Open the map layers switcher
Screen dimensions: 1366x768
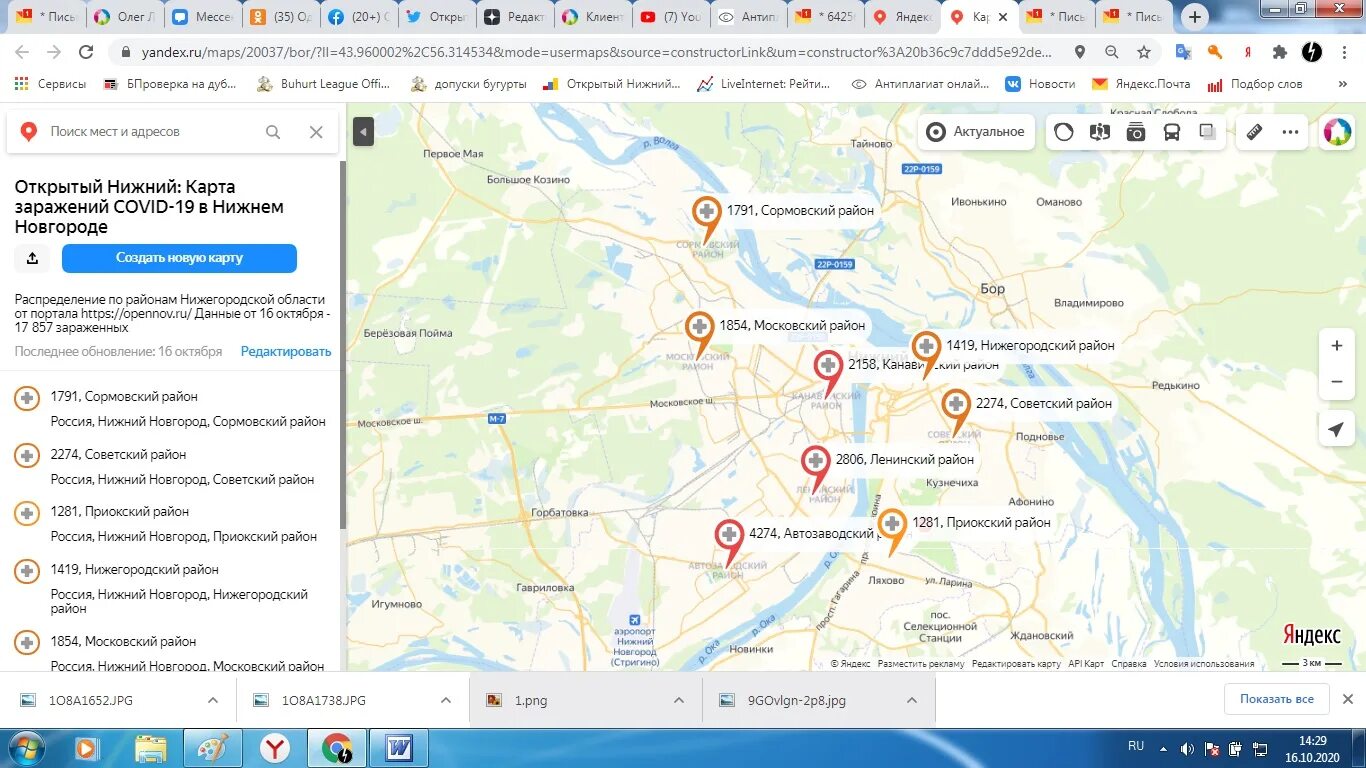pos(1208,131)
